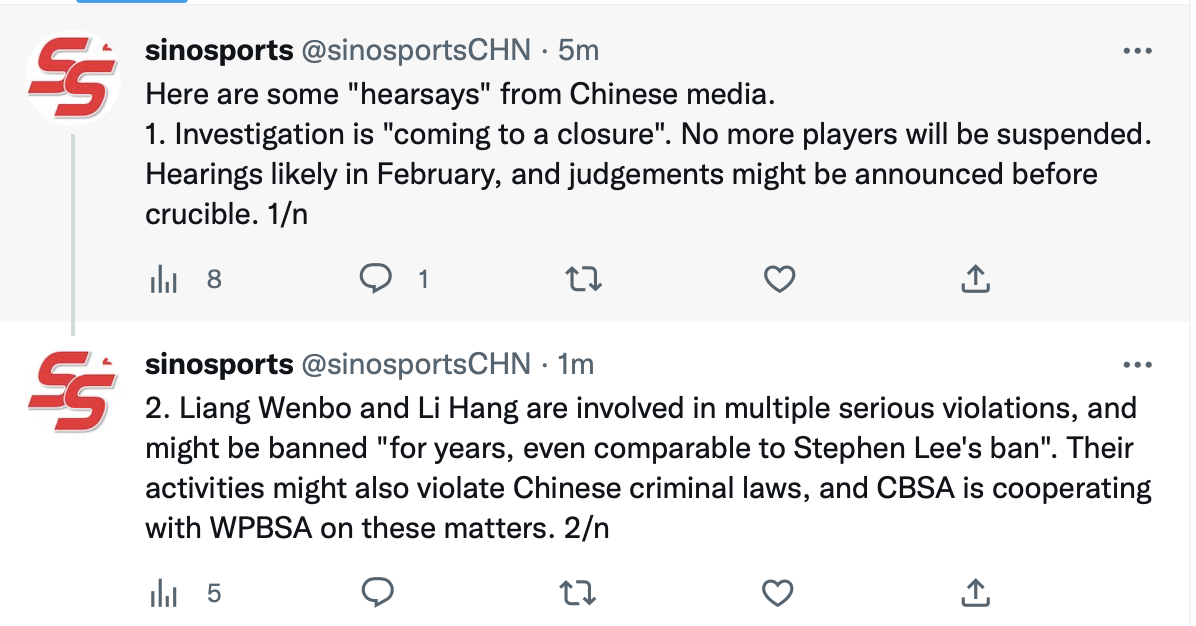Reply to the first sinosports tweet
This screenshot has width=1196, height=626.
coord(377,281)
